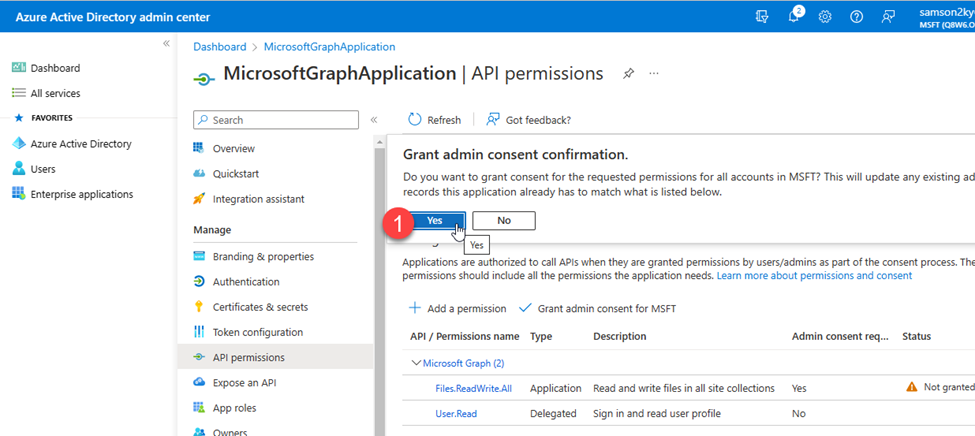Refresh the API permissions list
This screenshot has width=975, height=436.
point(435,120)
